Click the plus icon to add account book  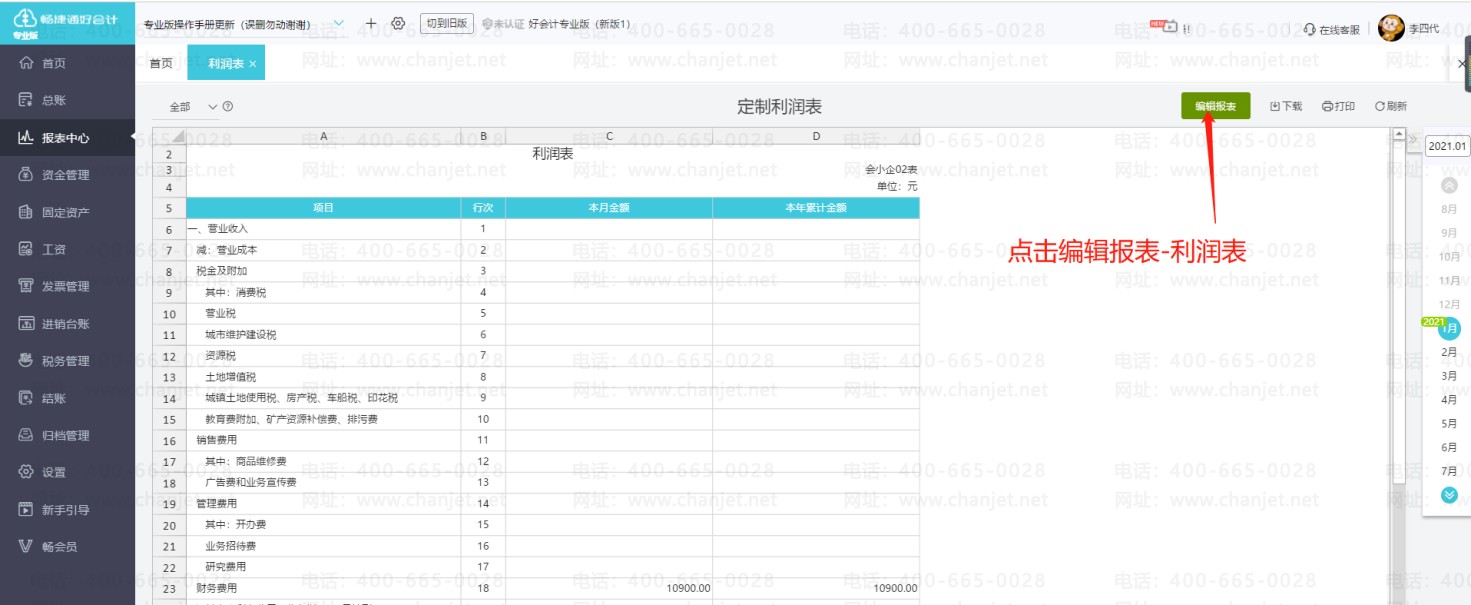click(371, 23)
